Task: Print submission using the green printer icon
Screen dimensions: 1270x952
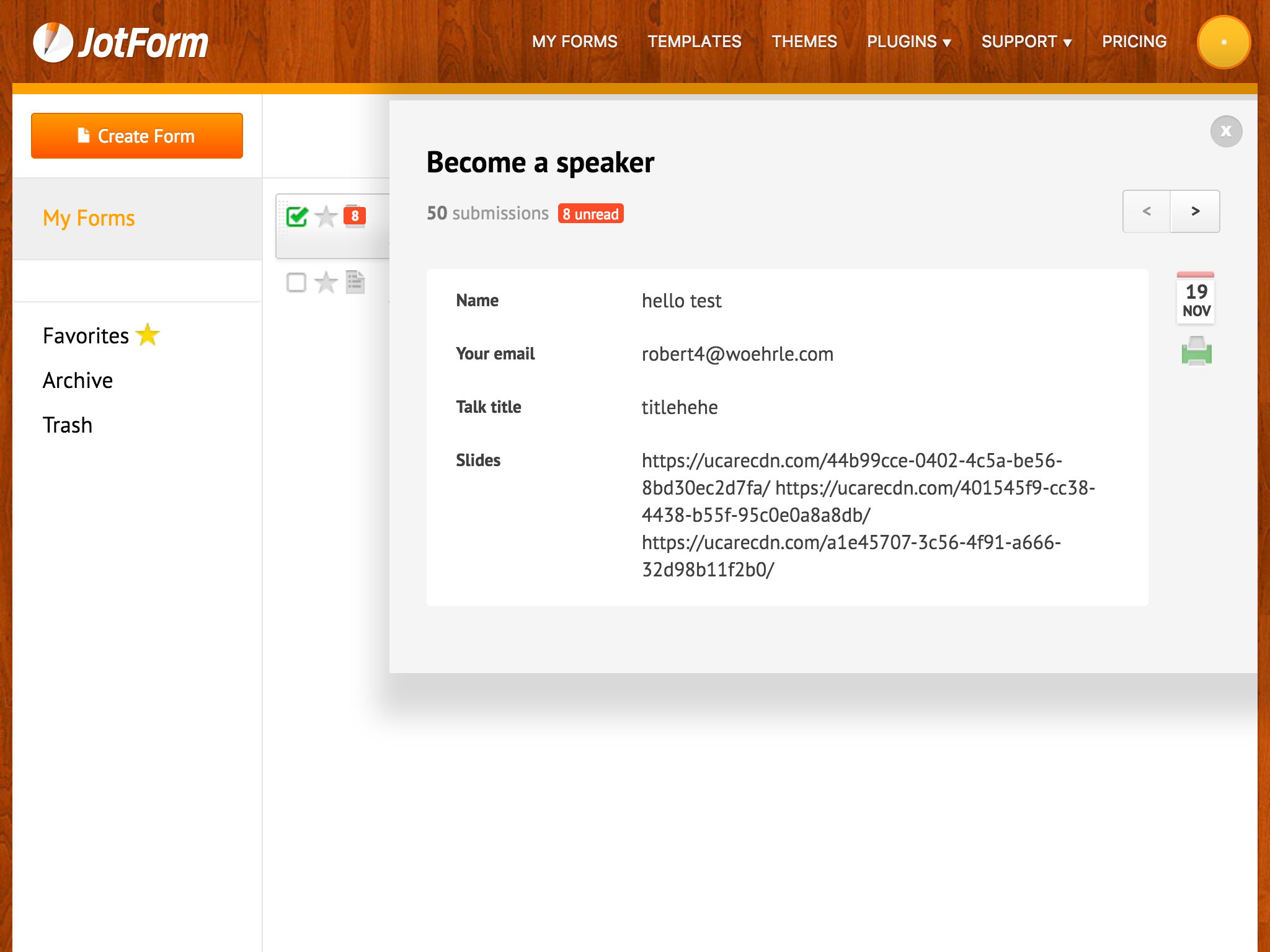Action: point(1196,351)
